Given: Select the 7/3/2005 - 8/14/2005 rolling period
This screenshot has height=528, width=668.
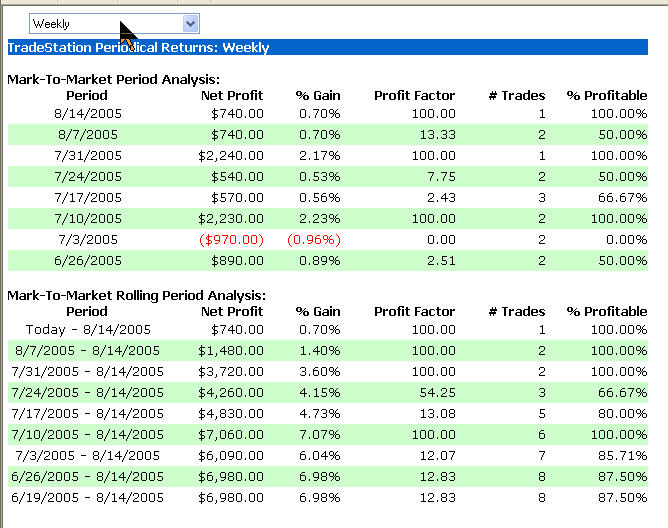Looking at the screenshot, I should (87, 456).
